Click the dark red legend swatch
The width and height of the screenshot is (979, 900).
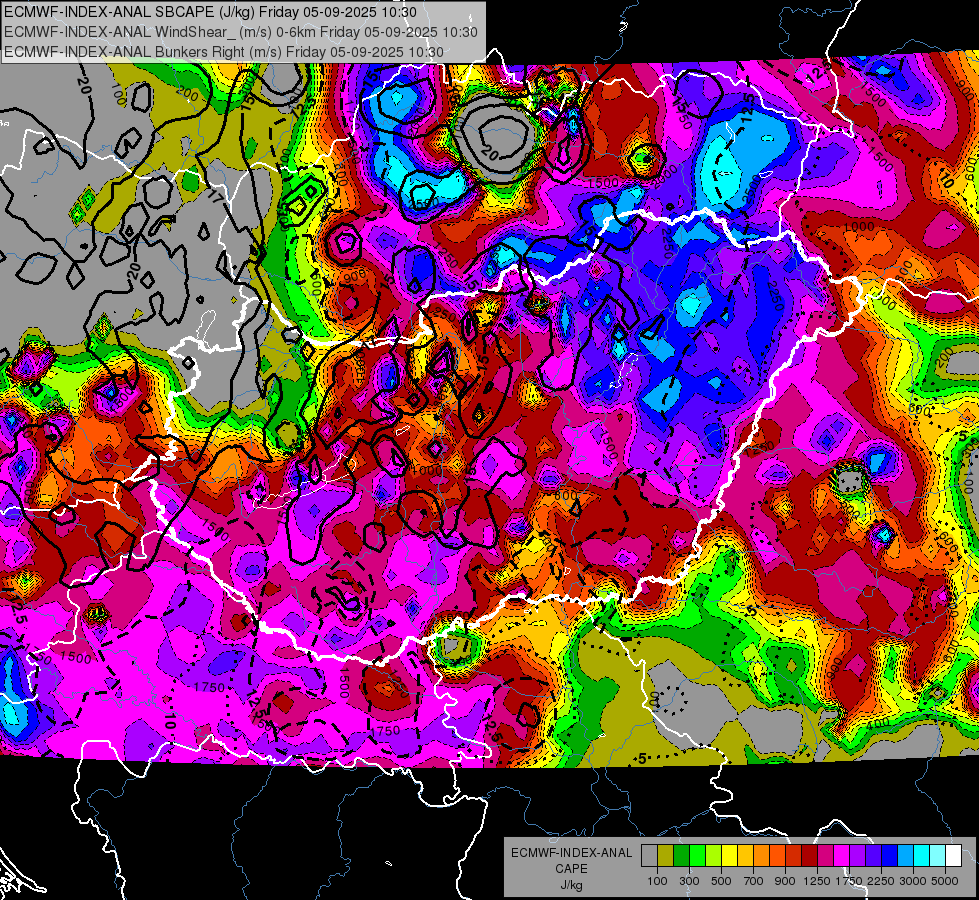pyautogui.click(x=810, y=855)
